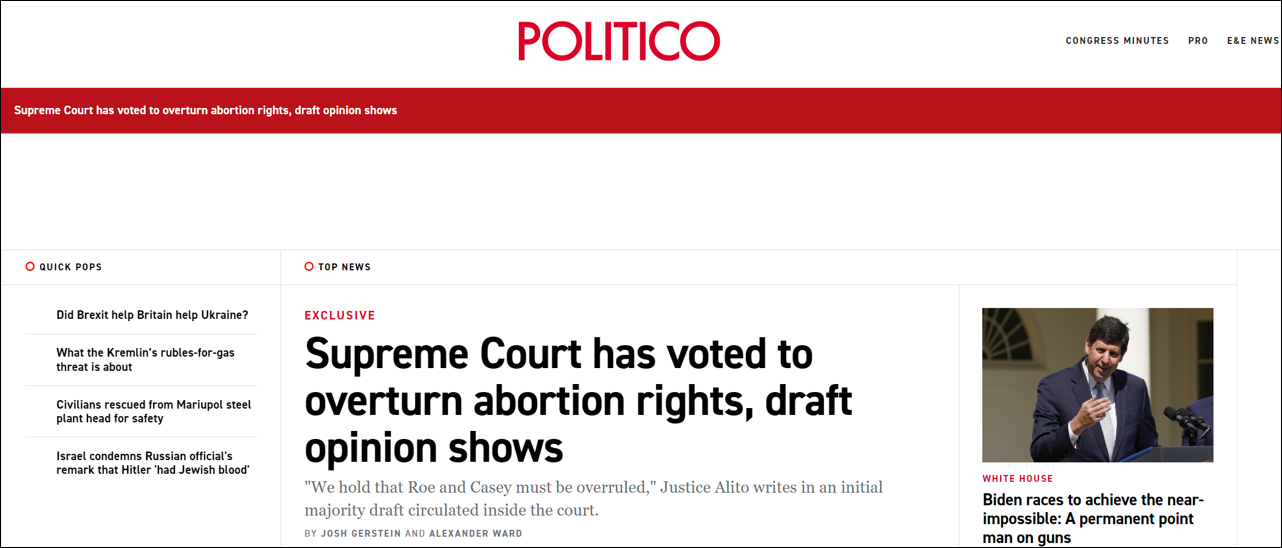View author Alexander Ward's page
Image resolution: width=1282 pixels, height=548 pixels.
[x=475, y=534]
